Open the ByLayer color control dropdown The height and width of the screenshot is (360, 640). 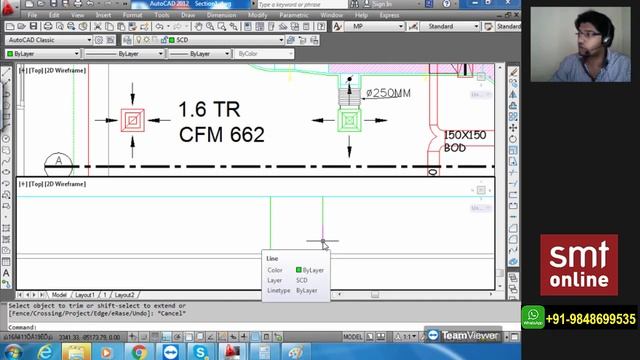pos(76,54)
